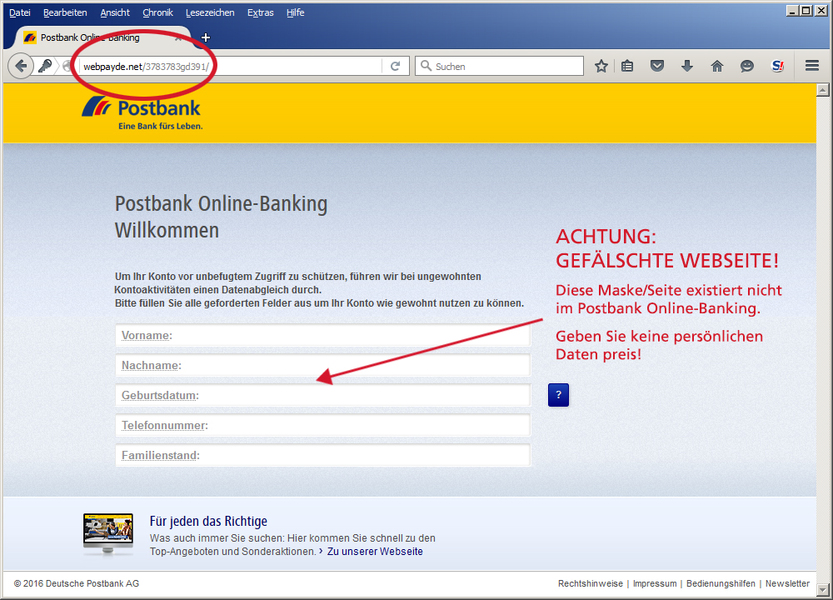This screenshot has height=600, width=833.
Task: Open the Rechtshinweise footer link
Action: coord(590,584)
